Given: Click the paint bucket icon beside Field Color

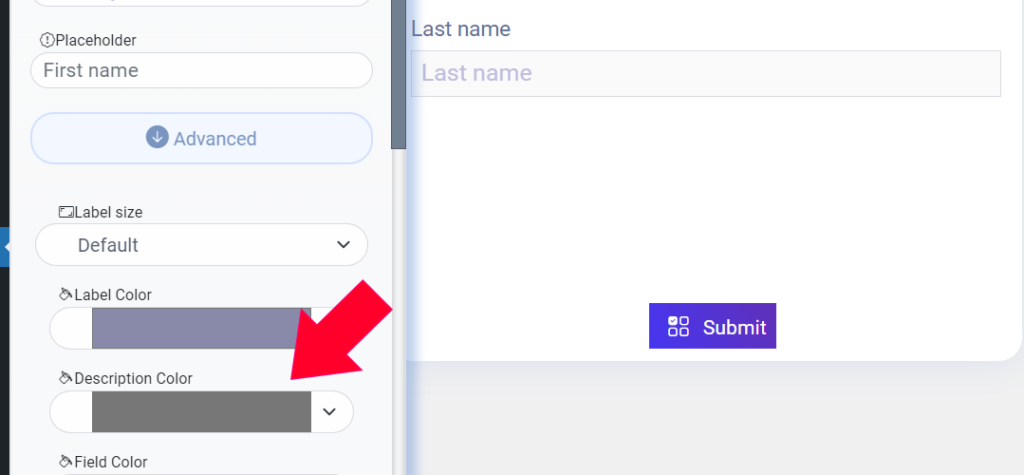Looking at the screenshot, I should point(65,462).
